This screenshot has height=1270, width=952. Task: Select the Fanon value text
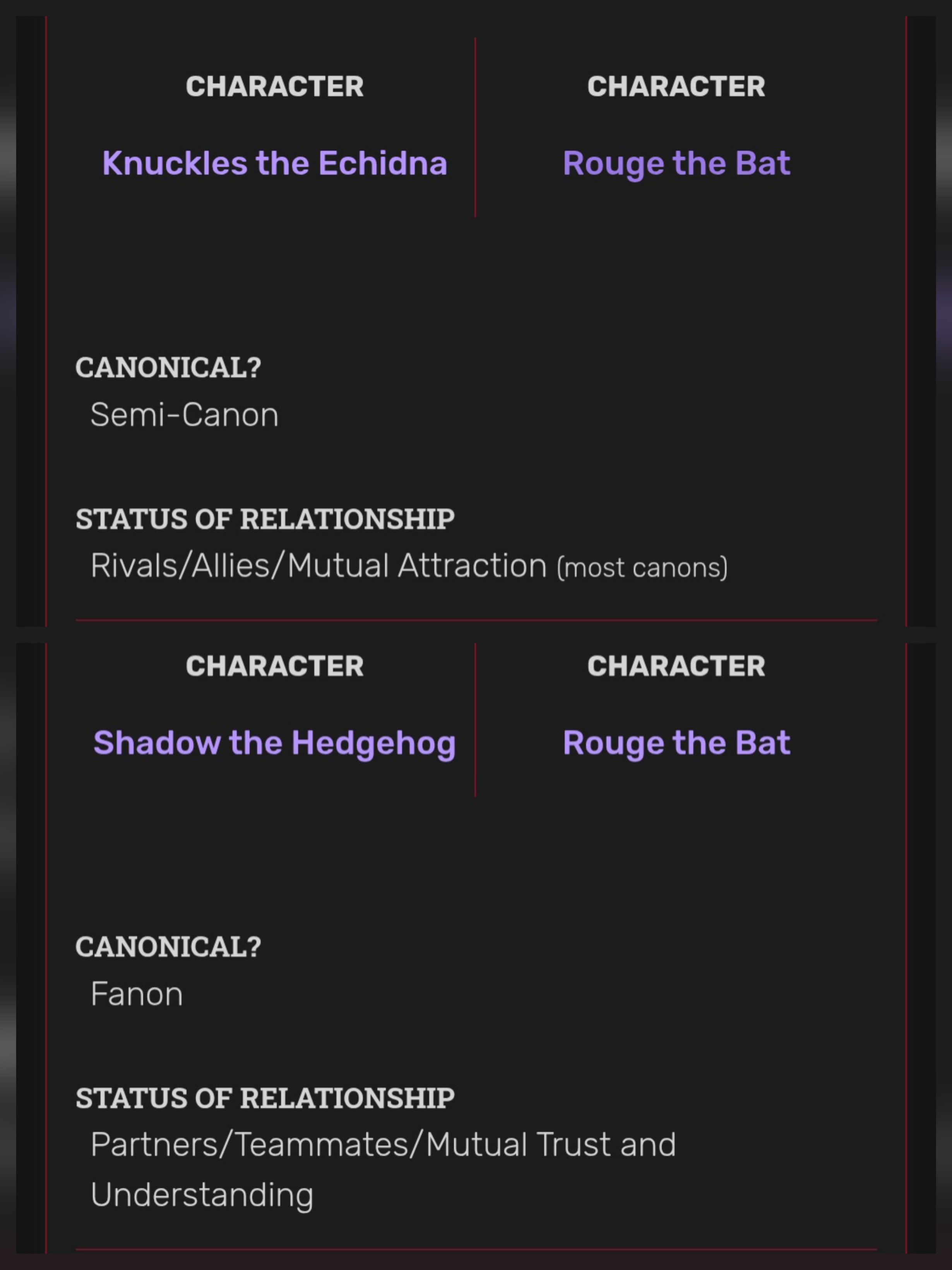coord(137,994)
